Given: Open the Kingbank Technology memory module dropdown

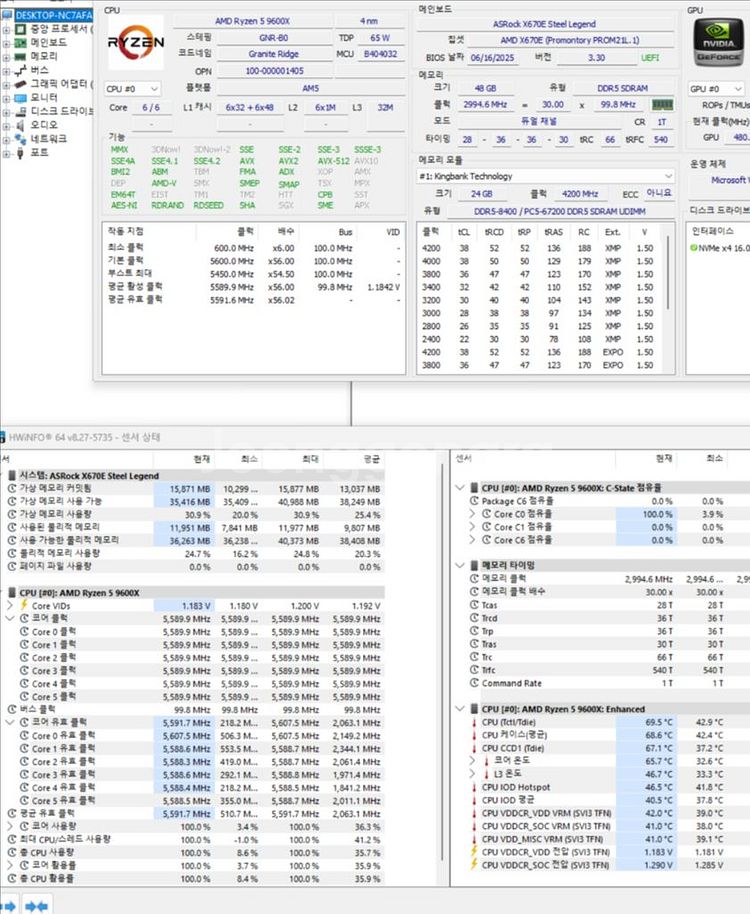Looking at the screenshot, I should 545,176.
